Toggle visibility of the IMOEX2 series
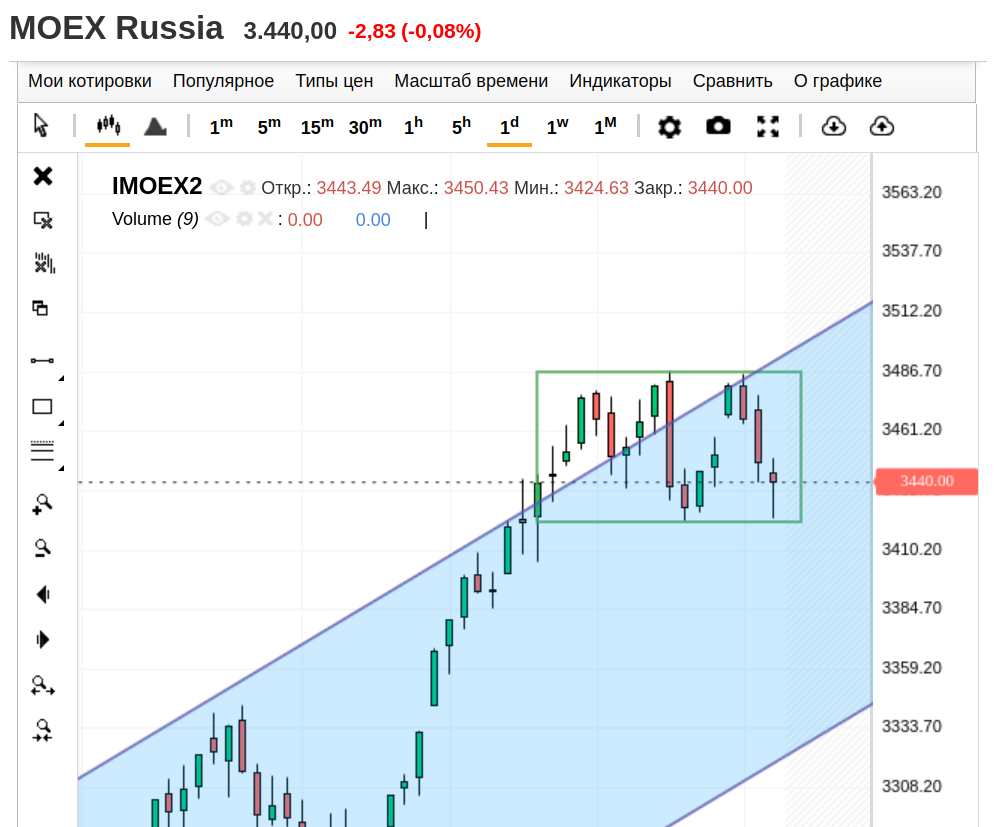The image size is (994, 827). pyautogui.click(x=220, y=187)
